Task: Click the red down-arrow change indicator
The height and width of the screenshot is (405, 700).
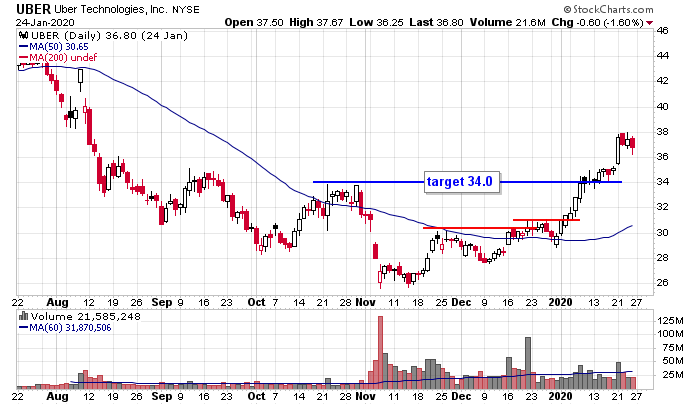Action: pyautogui.click(x=649, y=23)
